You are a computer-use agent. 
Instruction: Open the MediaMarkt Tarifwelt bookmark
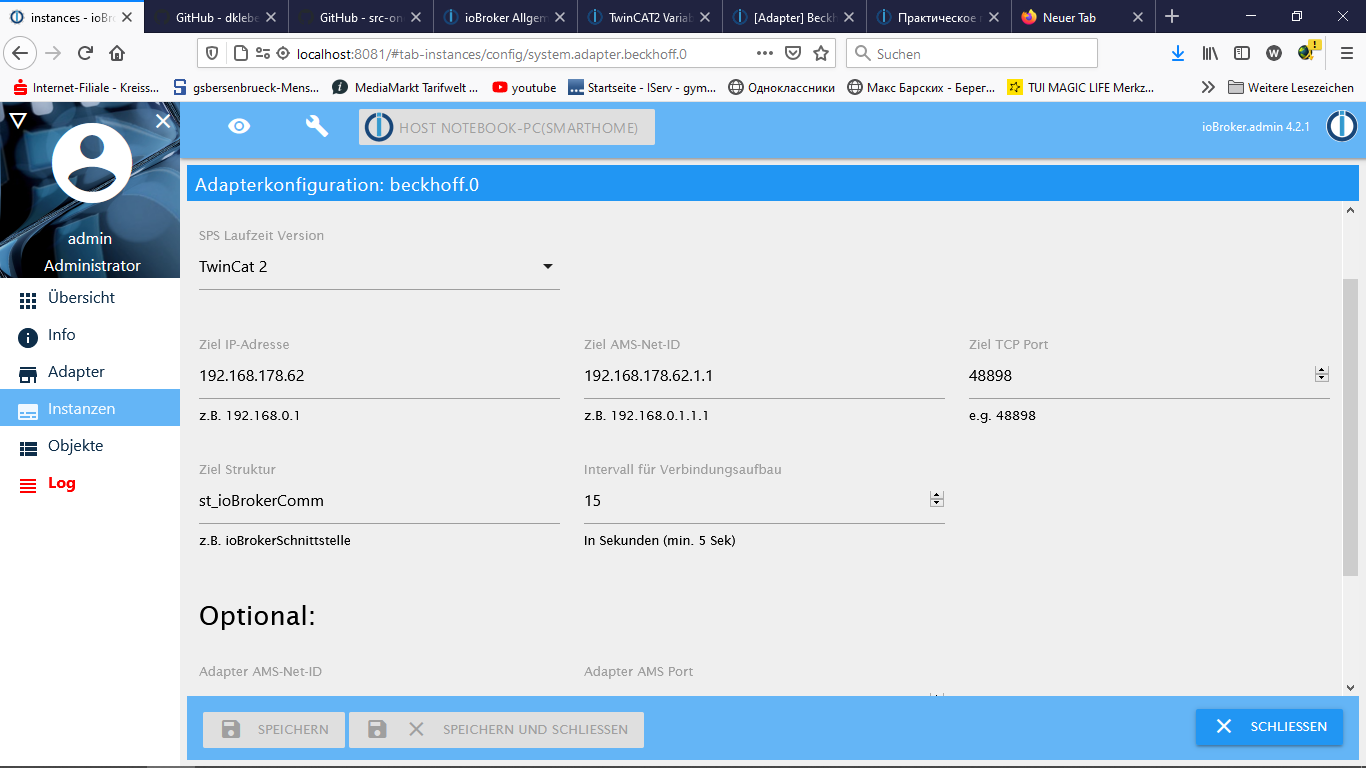click(405, 88)
